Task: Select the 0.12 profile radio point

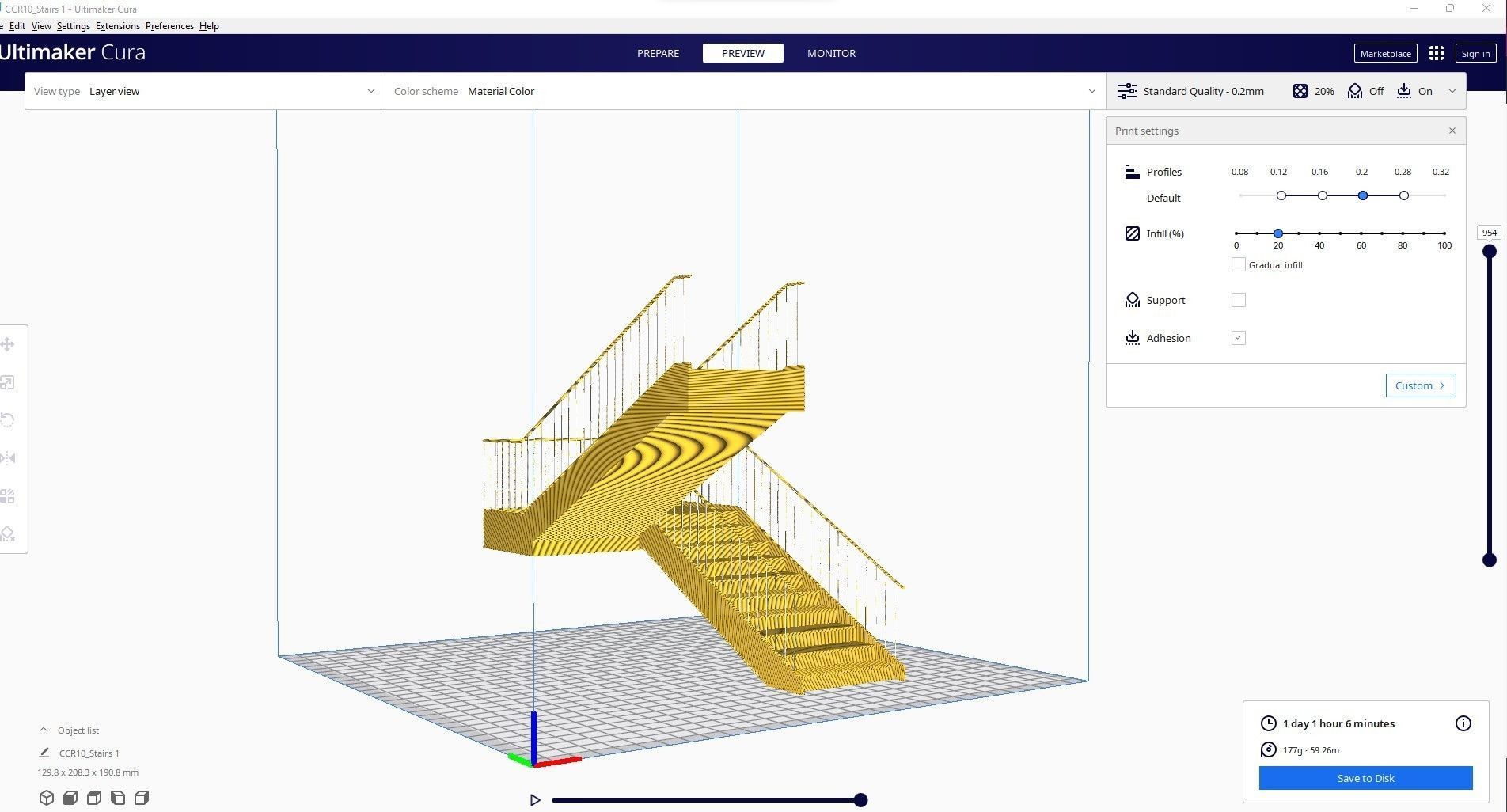Action: [1281, 195]
